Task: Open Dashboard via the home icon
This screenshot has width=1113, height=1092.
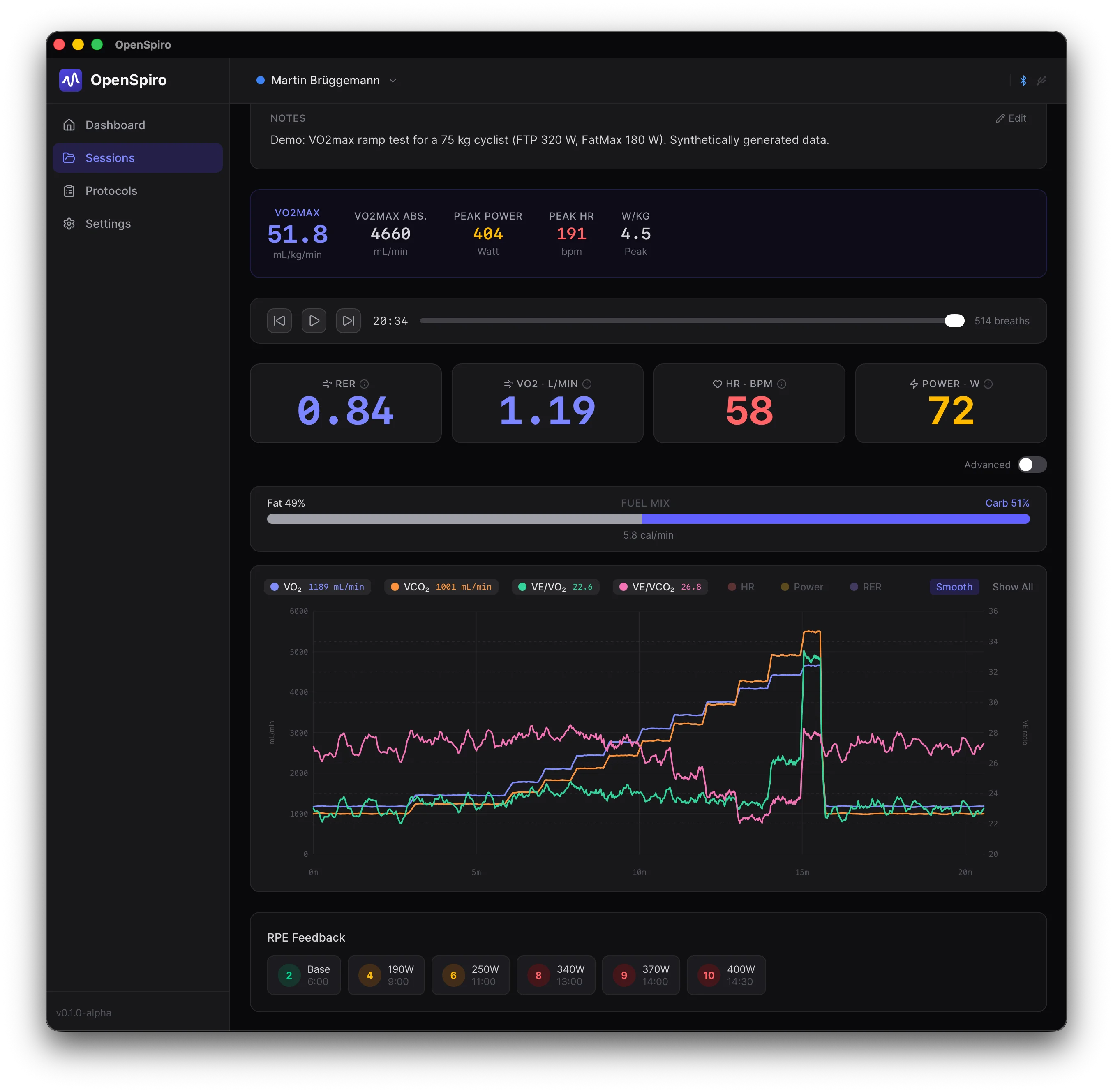Action: [69, 125]
